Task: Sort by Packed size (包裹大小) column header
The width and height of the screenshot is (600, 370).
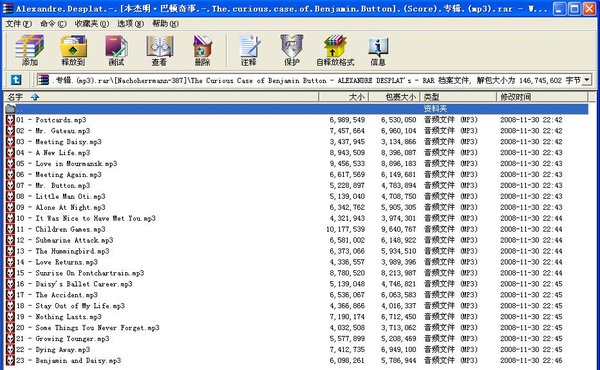Action: (x=394, y=97)
